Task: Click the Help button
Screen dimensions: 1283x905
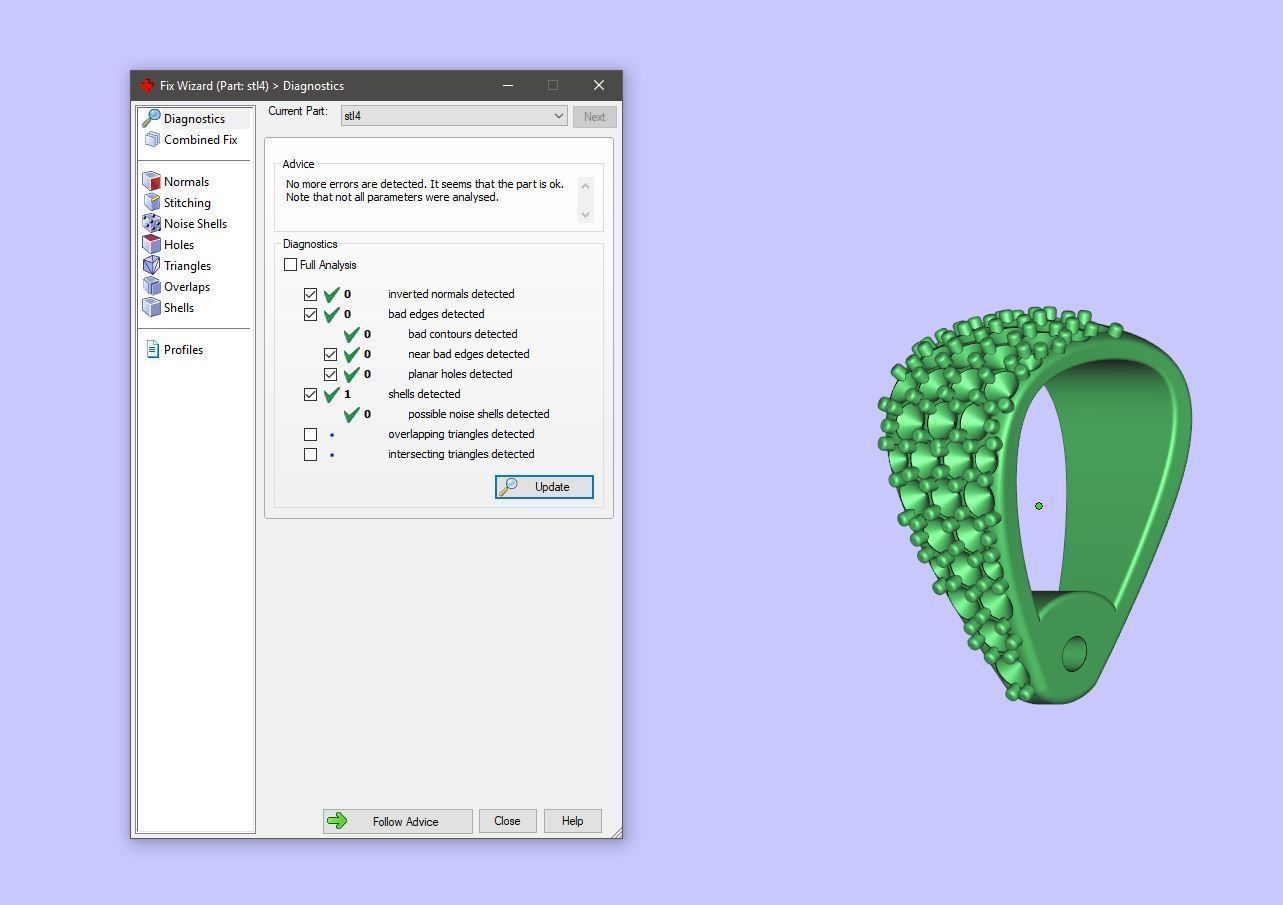Action: click(x=572, y=821)
